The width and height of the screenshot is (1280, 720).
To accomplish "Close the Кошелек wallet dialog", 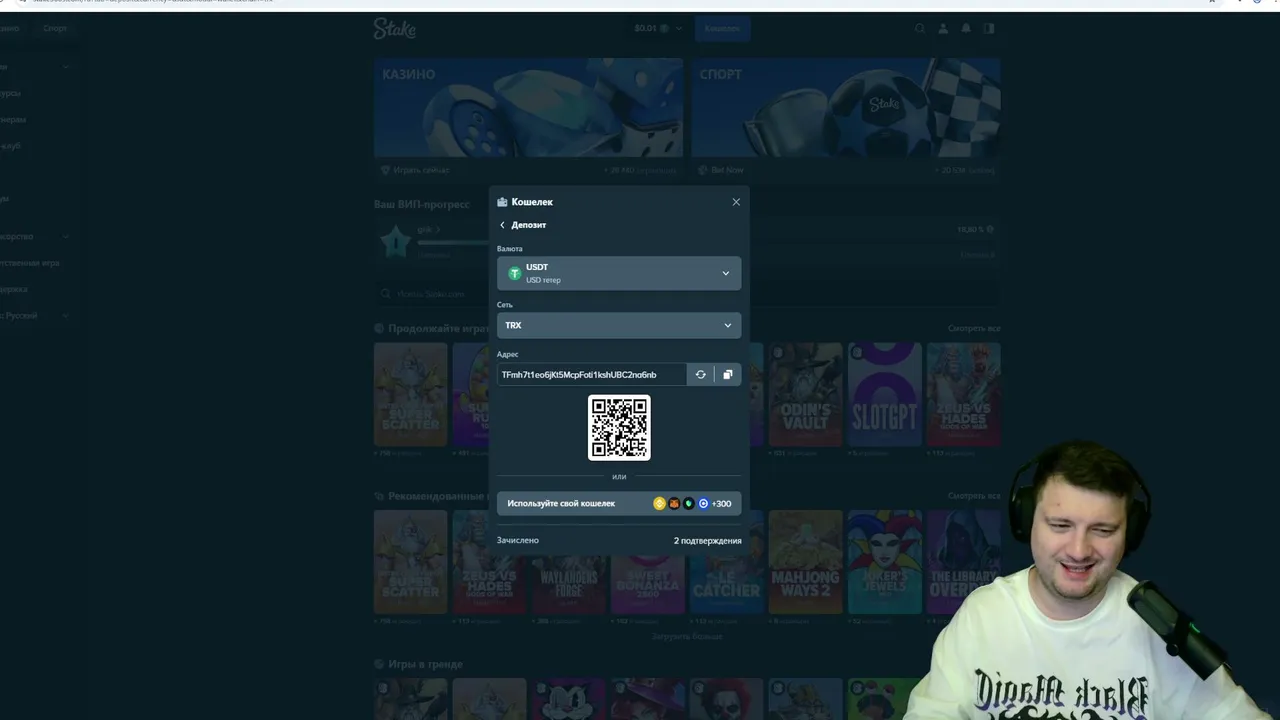I will [x=736, y=202].
